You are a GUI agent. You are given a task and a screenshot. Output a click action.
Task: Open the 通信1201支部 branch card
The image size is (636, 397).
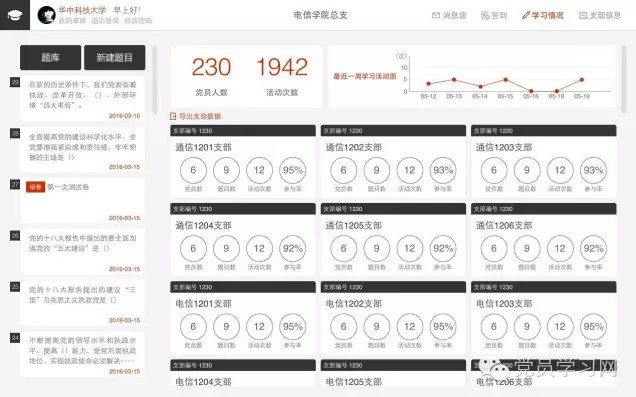point(243,161)
